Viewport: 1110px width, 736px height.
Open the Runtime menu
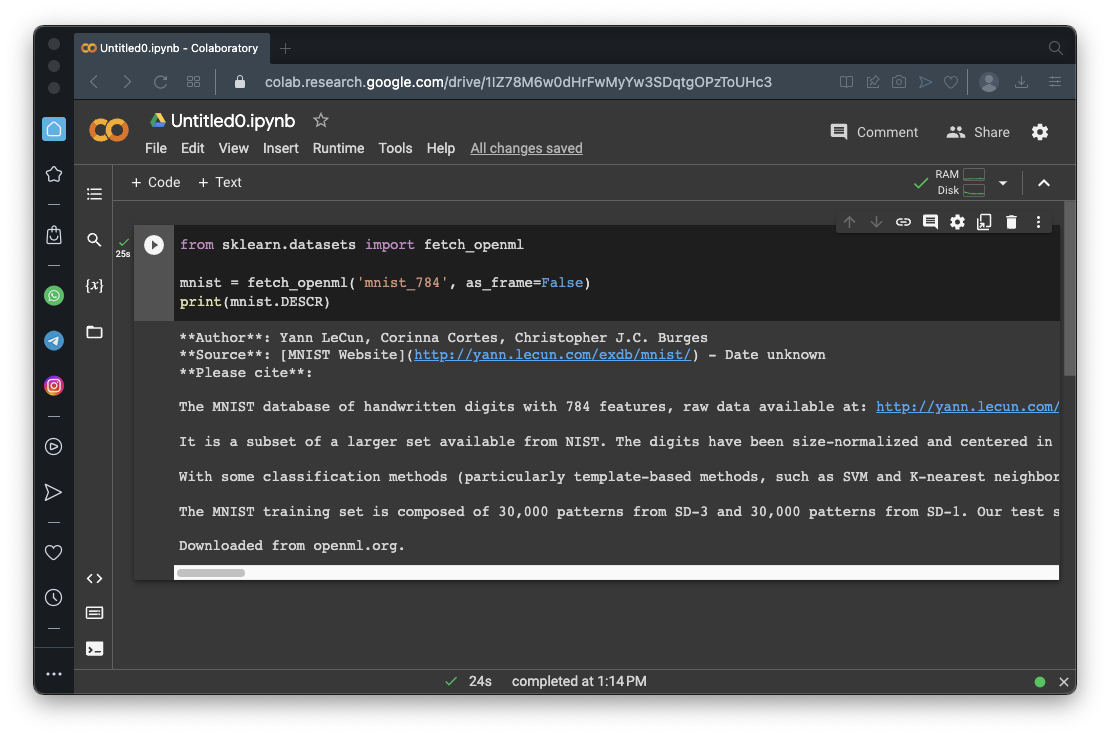click(x=338, y=148)
